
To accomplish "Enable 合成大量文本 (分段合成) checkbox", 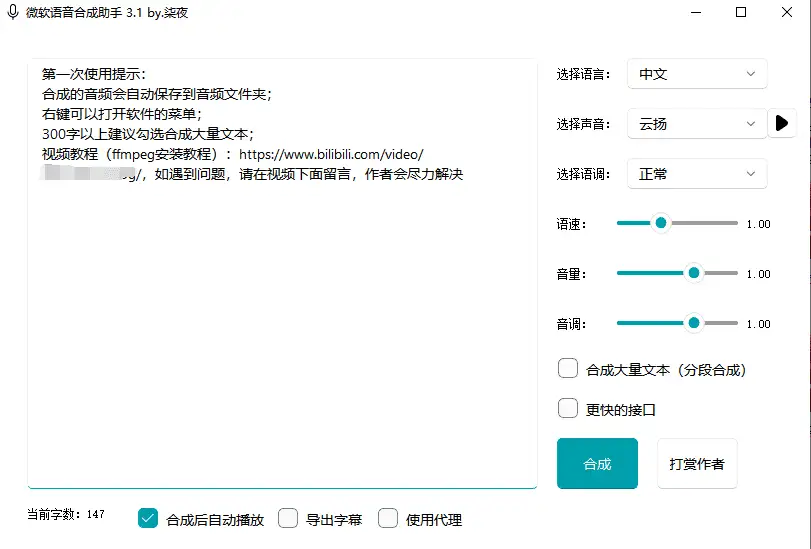I will 568,368.
